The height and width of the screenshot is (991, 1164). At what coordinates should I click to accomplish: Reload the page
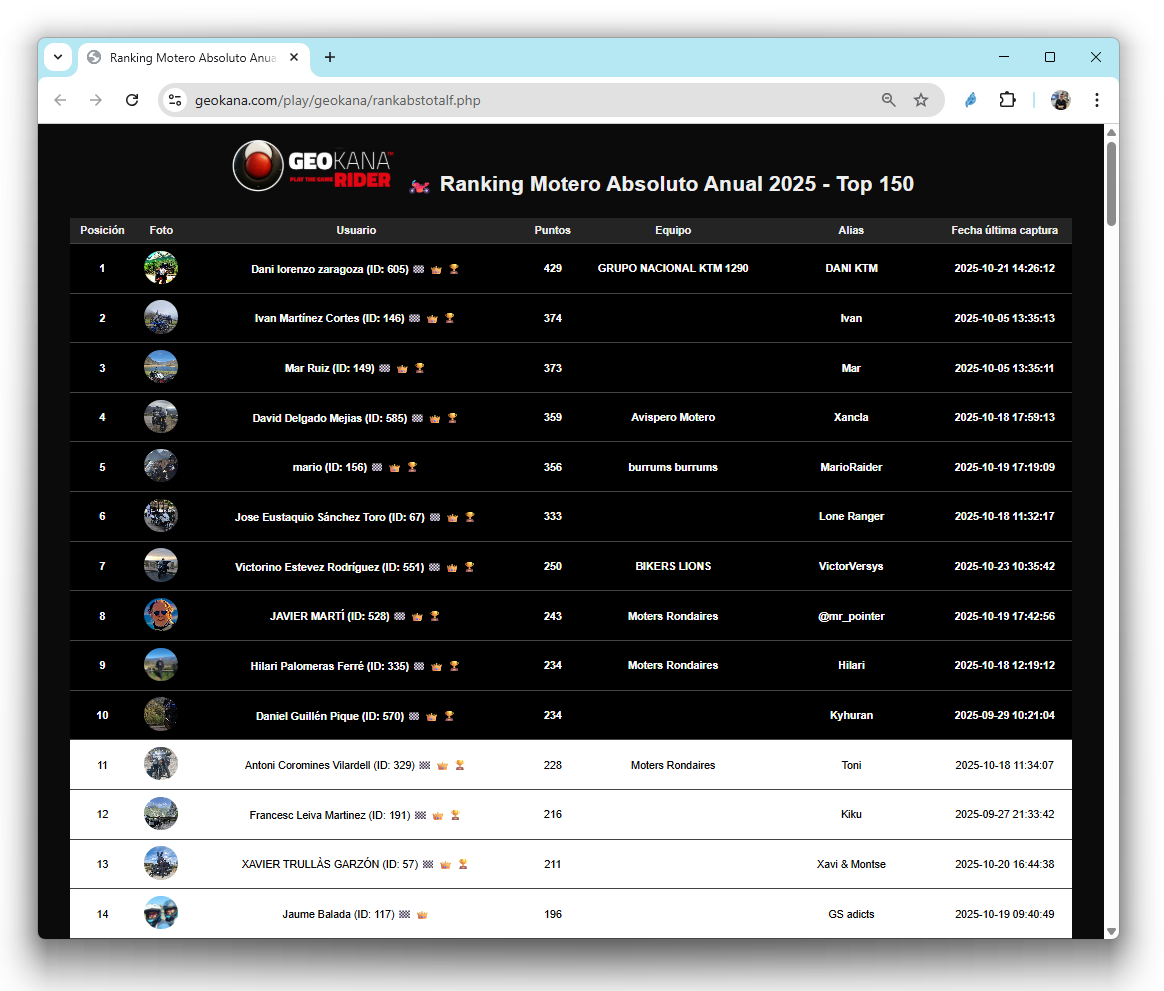pos(132,100)
